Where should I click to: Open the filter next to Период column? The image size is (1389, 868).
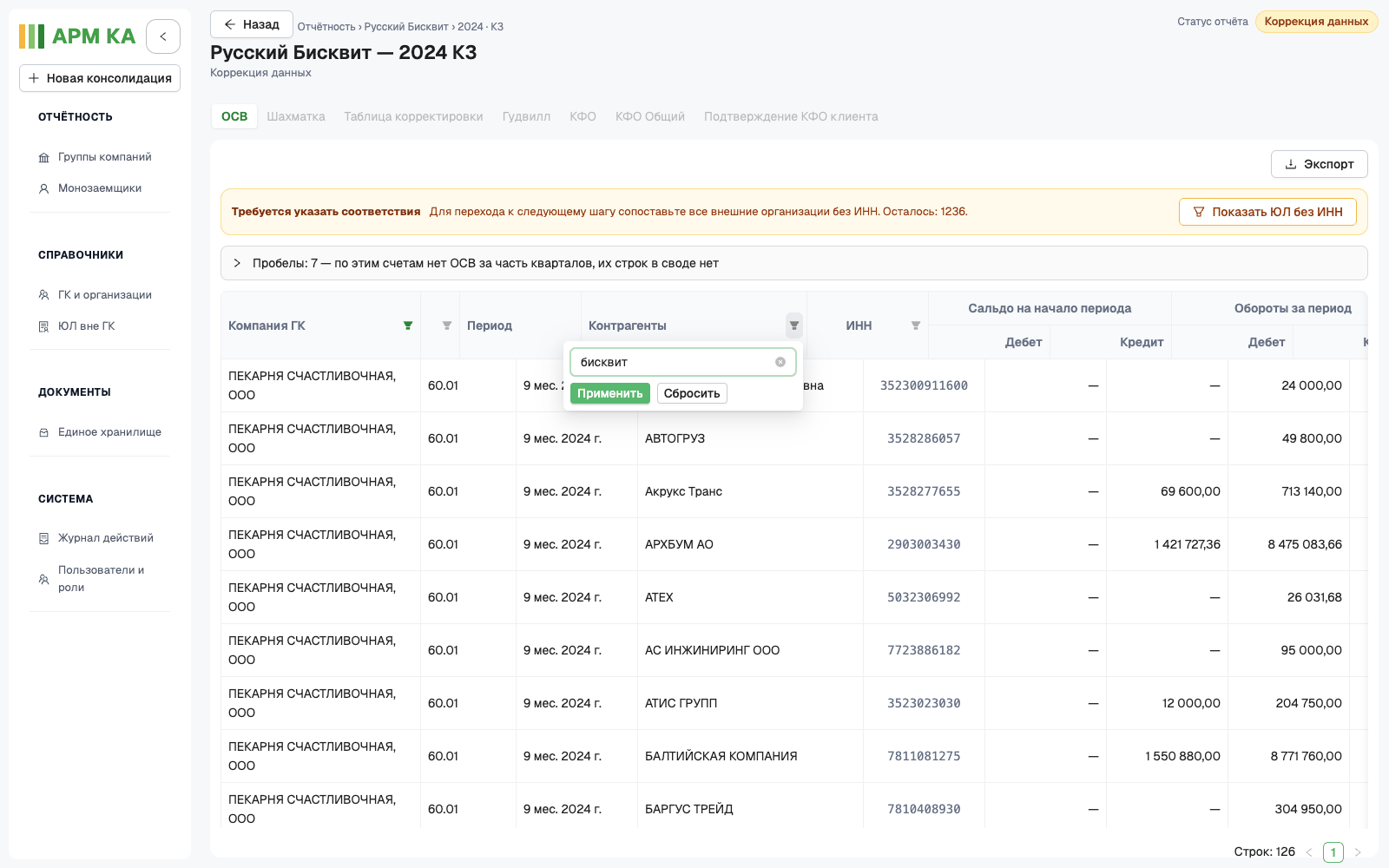point(447,325)
